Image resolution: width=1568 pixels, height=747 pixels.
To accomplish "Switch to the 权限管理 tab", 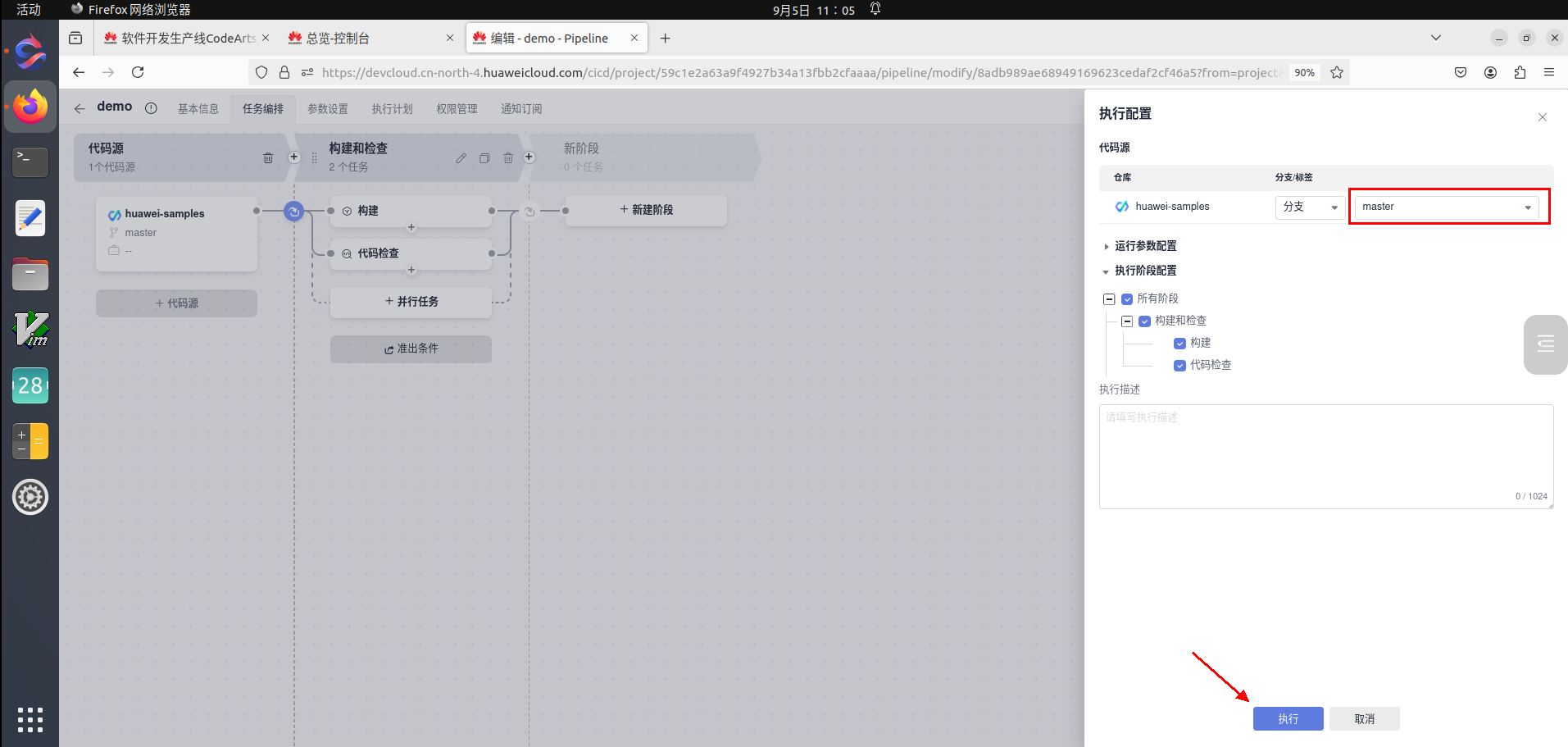I will click(x=457, y=109).
